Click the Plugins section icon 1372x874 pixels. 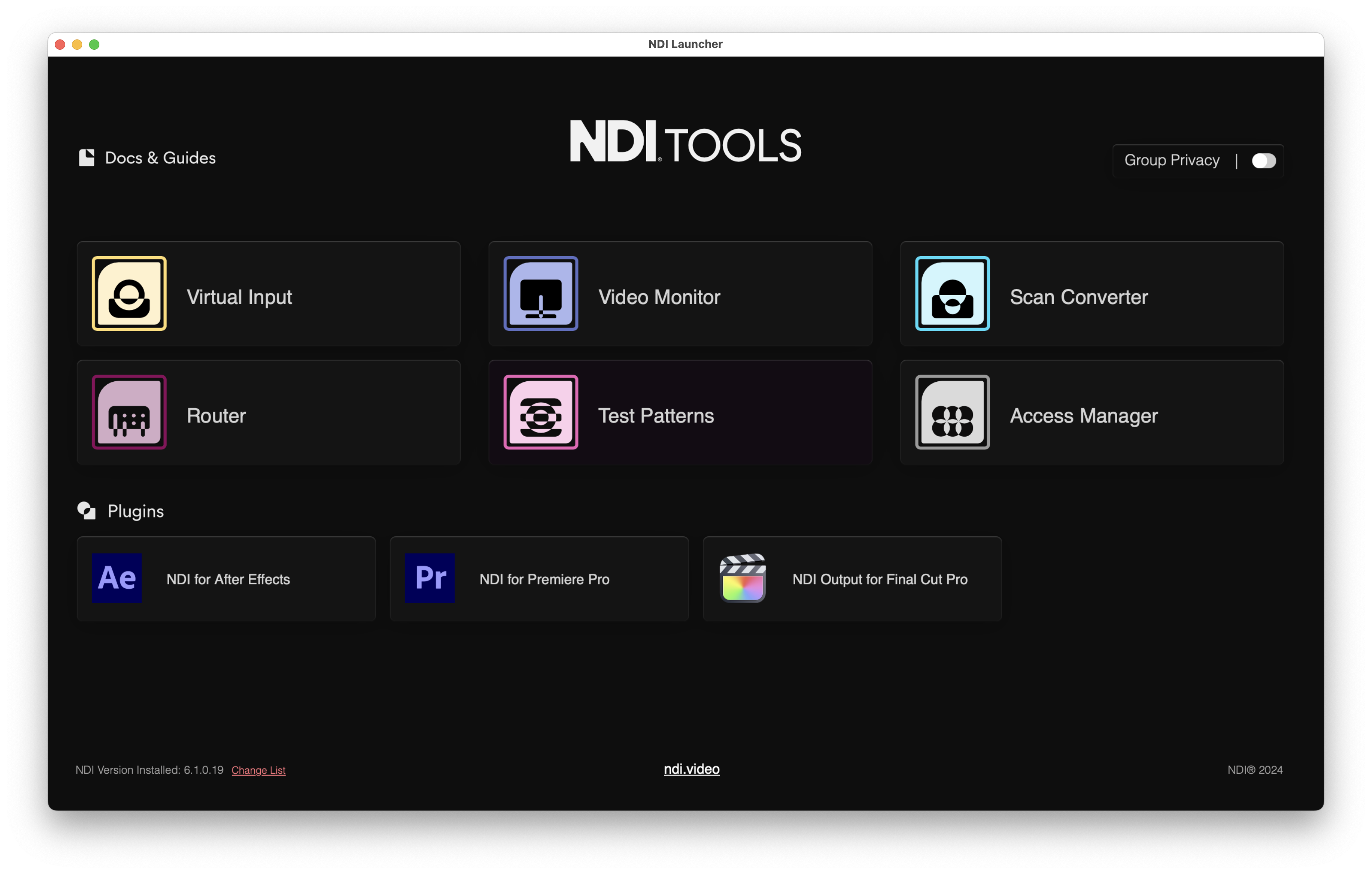point(86,511)
